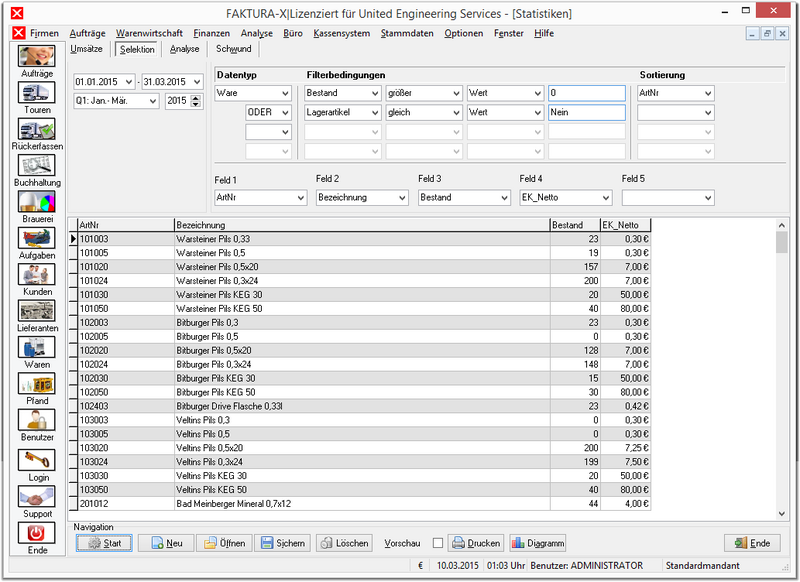
Task: Open the Optionen menu
Action: [463, 33]
